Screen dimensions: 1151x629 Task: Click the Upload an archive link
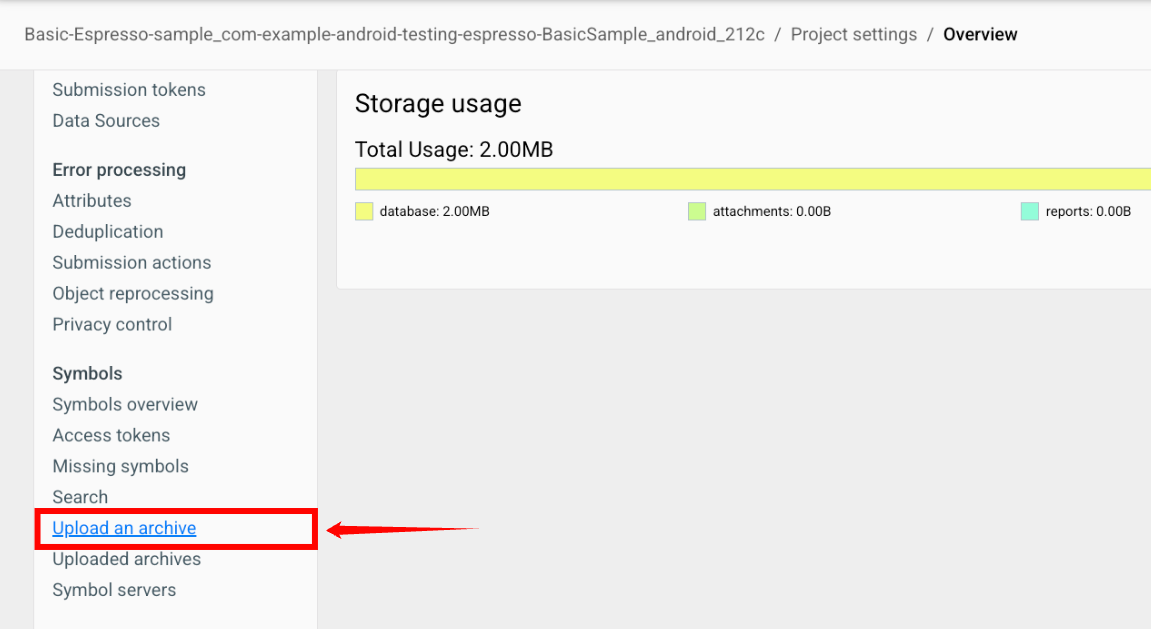click(124, 528)
